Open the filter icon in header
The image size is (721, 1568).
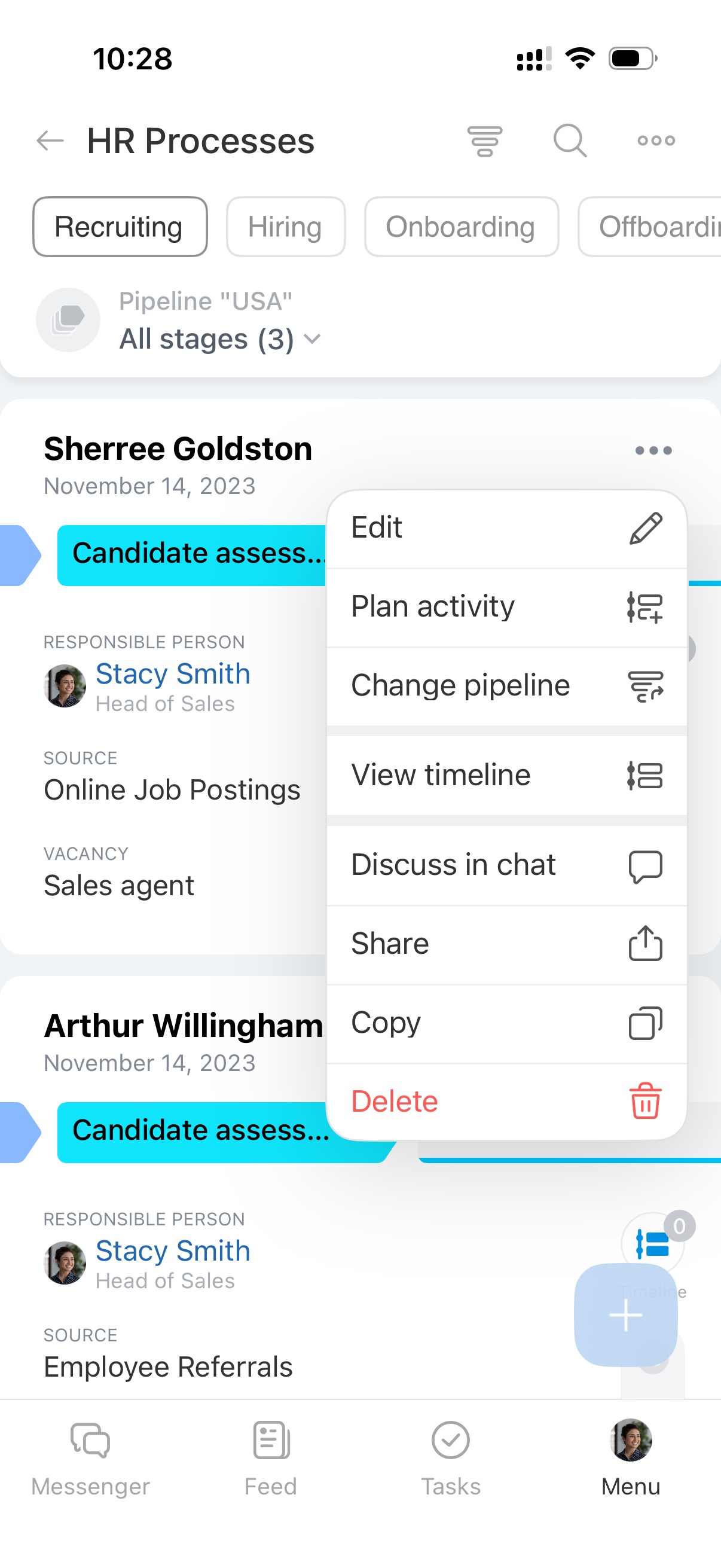click(484, 141)
